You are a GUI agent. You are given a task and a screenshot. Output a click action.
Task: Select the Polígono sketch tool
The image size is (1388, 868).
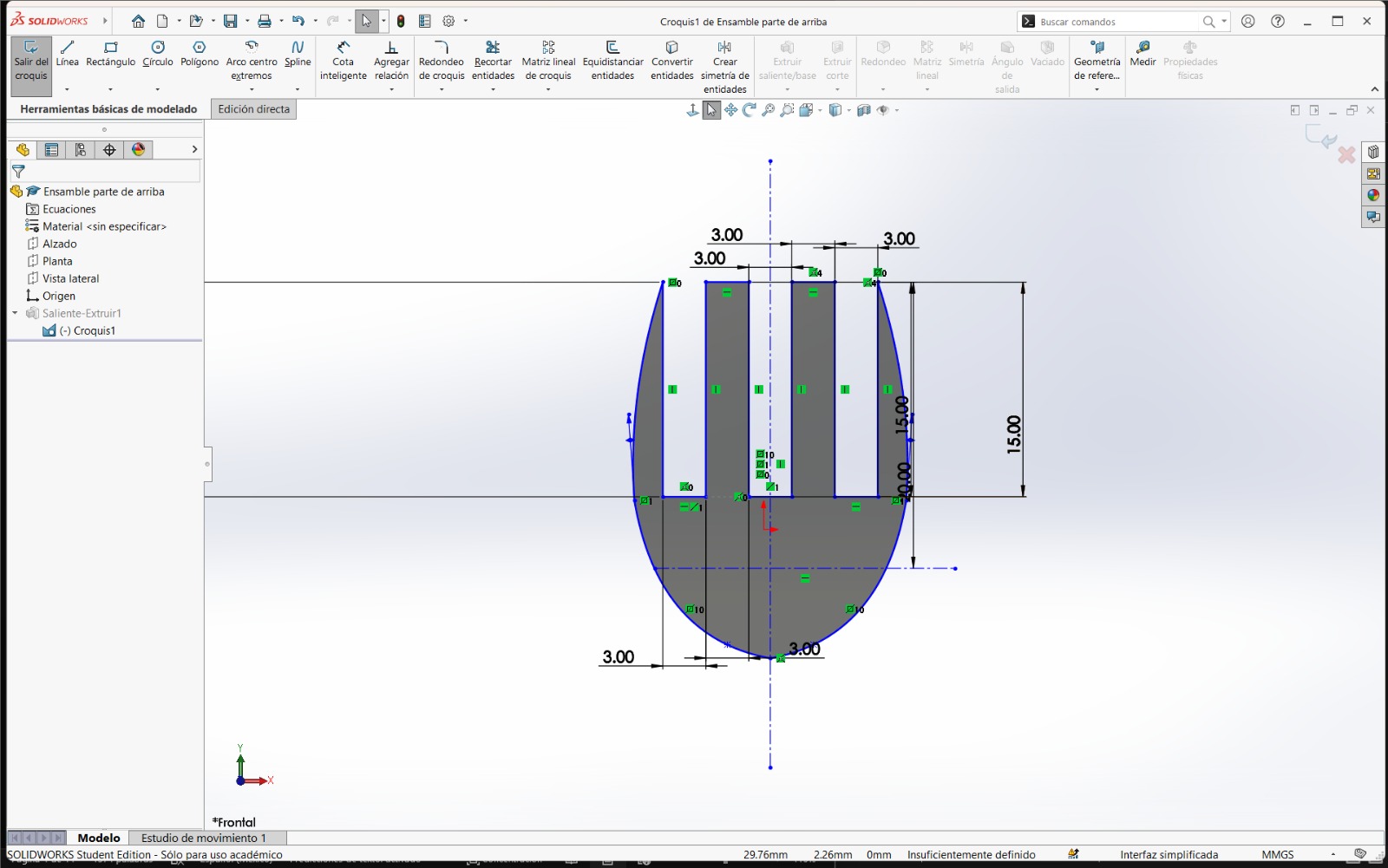[200, 54]
